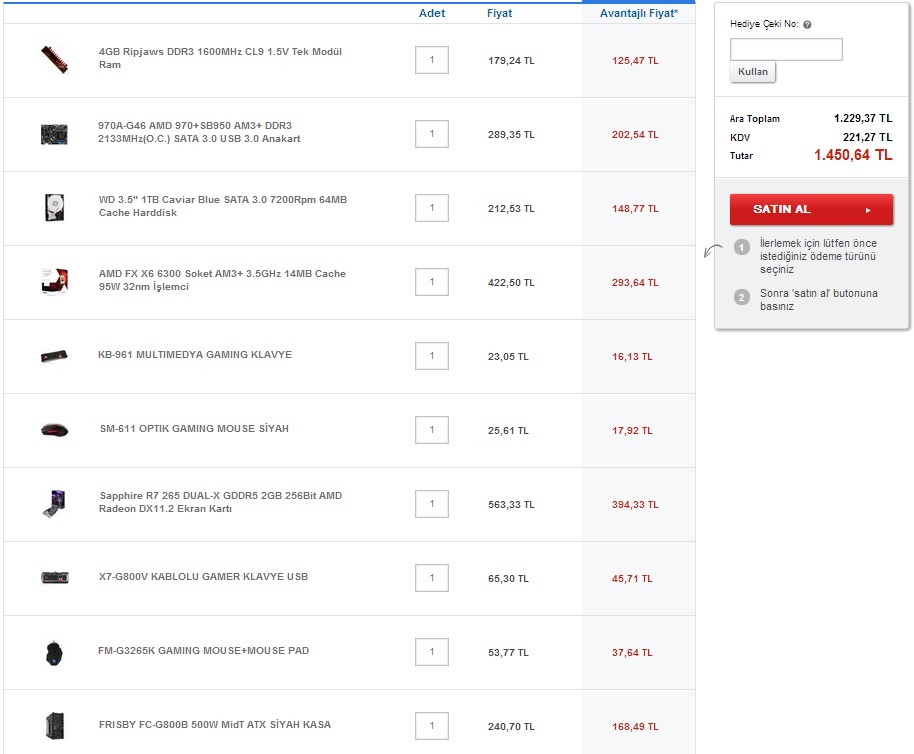The width and height of the screenshot is (914, 754).
Task: Open the KB-961 MULTIMEDYA GAMING KLAVYE link
Action: pyautogui.click(x=195, y=355)
